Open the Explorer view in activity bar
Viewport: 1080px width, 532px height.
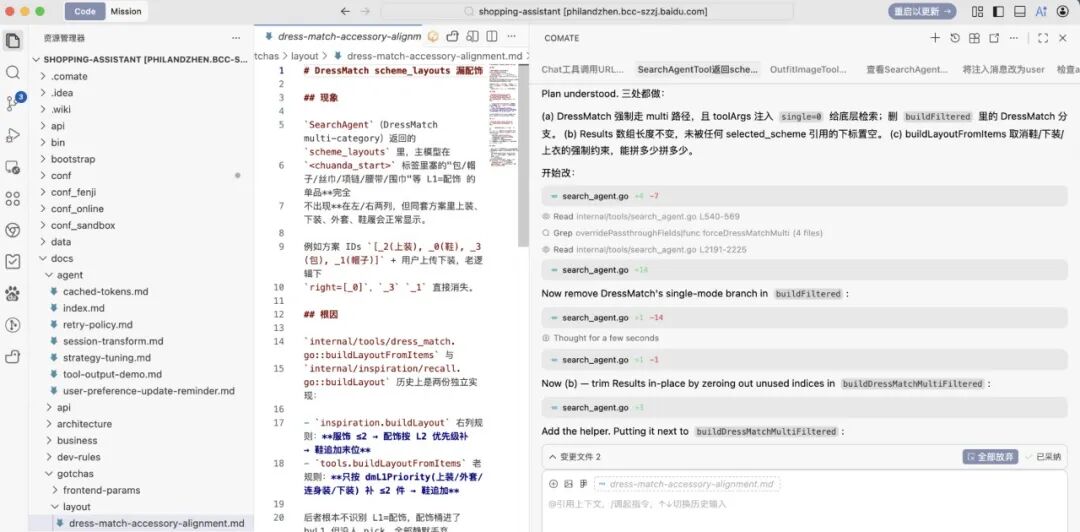coord(13,40)
